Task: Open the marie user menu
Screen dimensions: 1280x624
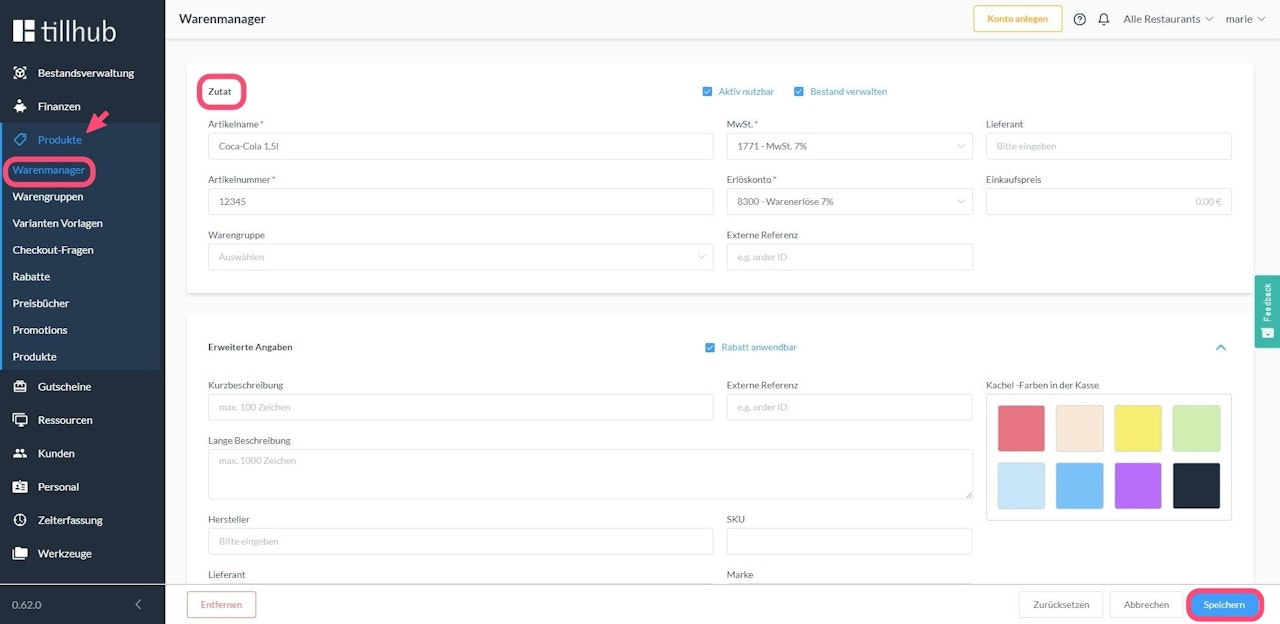Action: coord(1245,19)
